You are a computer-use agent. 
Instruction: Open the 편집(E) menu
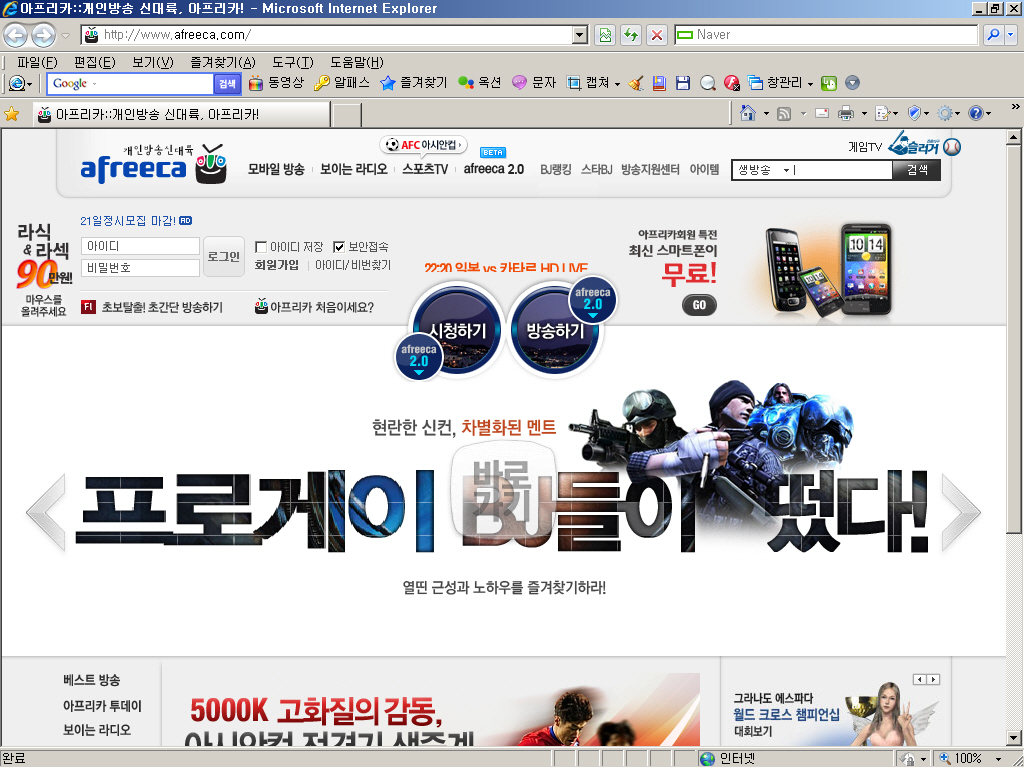95,62
